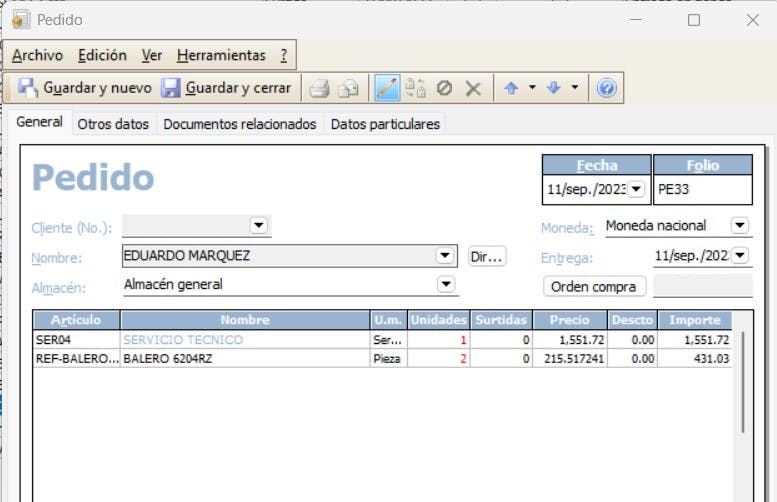
Task: Click the Surtidas column header
Action: click(501, 320)
